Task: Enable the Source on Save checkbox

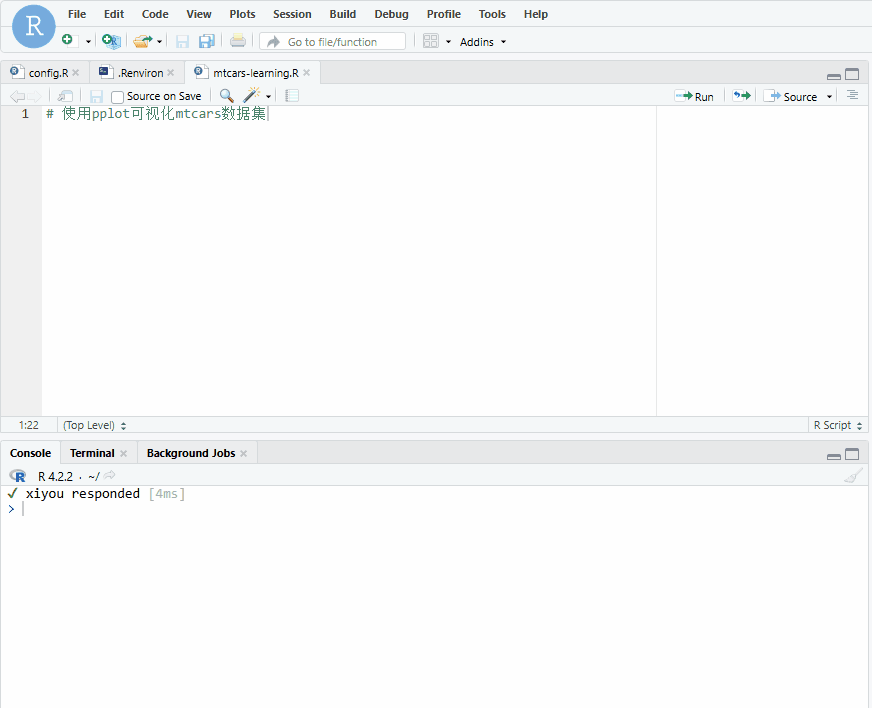Action: coord(117,95)
